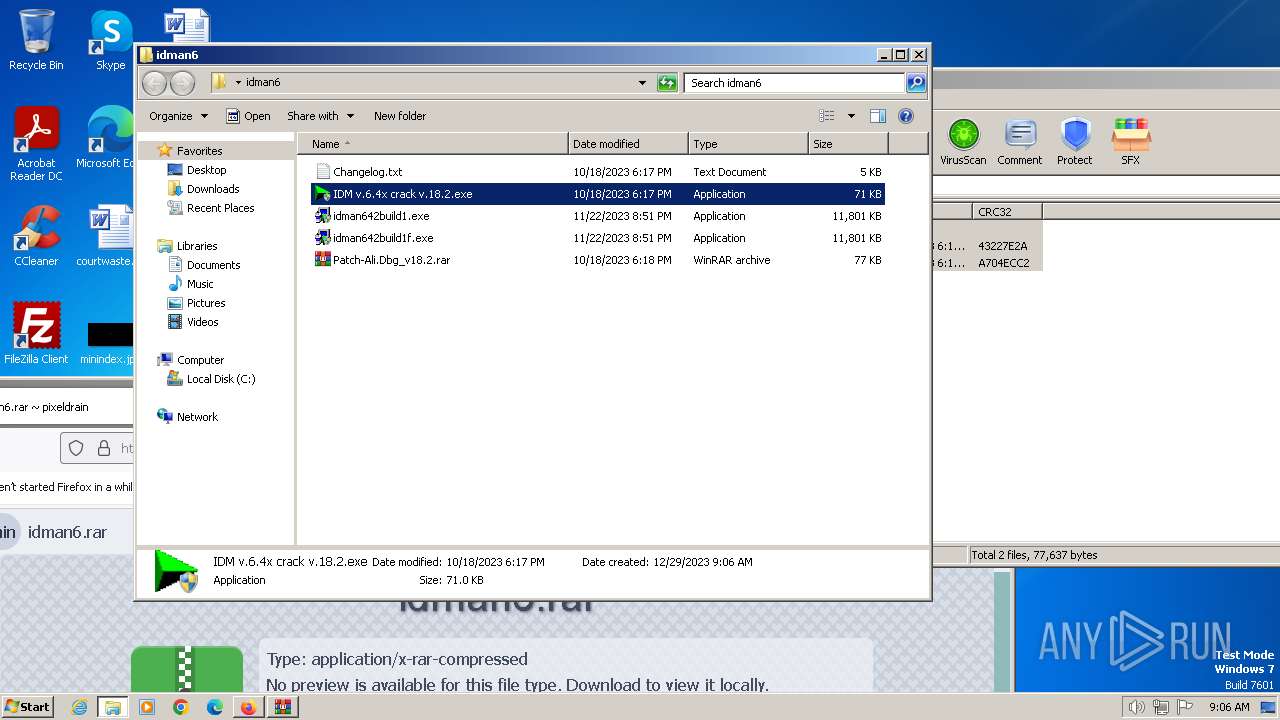This screenshot has height=720, width=1280.
Task: Select Network in the navigation pane
Action: tap(197, 417)
